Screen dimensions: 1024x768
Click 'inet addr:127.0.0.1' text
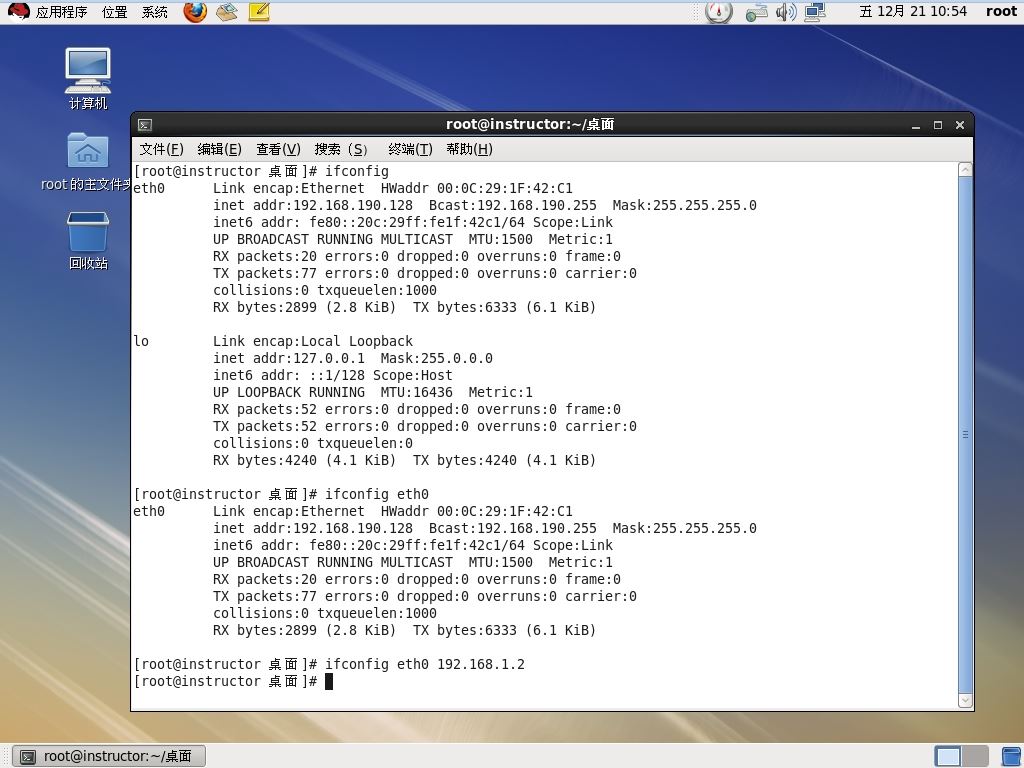click(x=289, y=359)
